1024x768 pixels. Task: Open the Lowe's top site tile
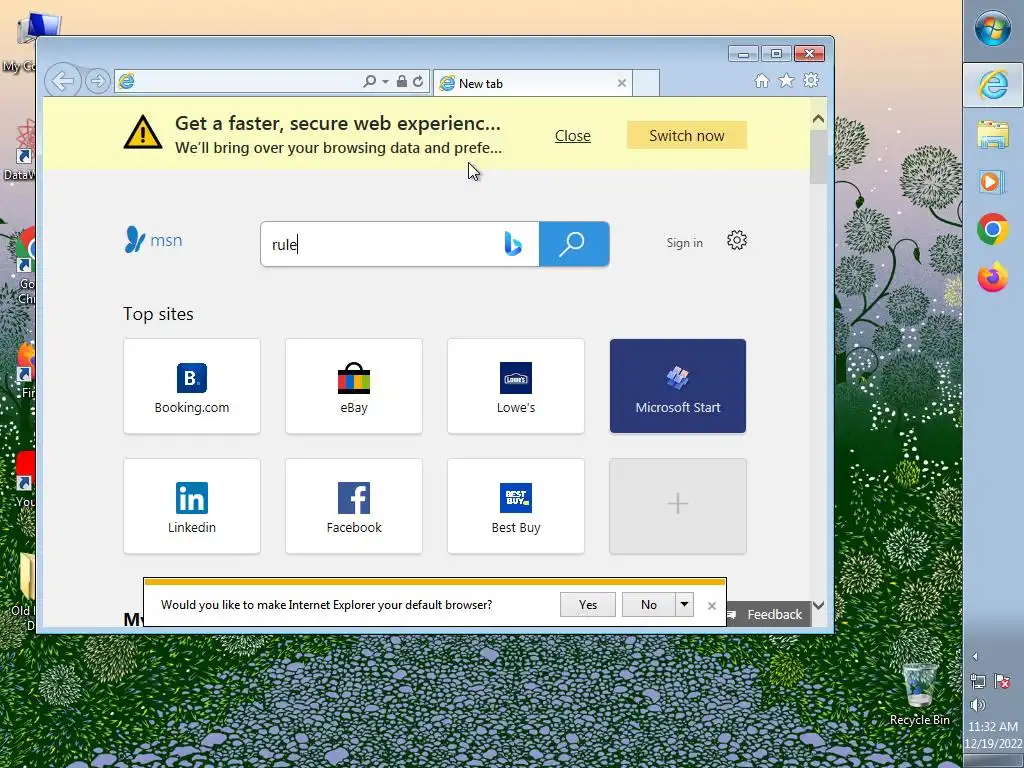tap(516, 386)
